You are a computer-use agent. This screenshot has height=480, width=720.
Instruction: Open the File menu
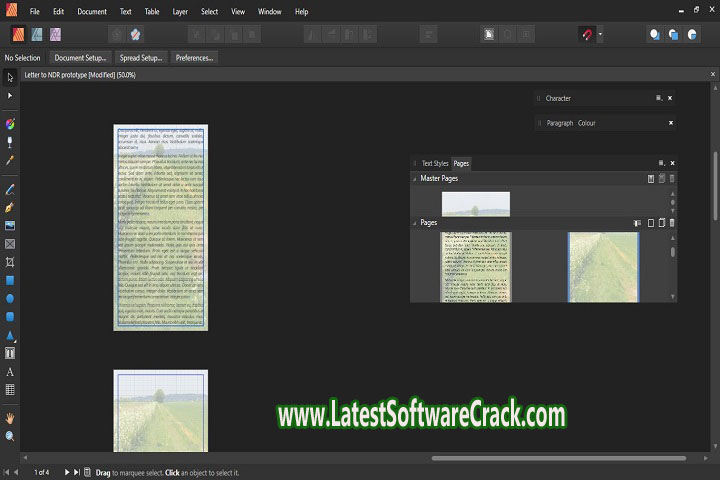pyautogui.click(x=34, y=11)
